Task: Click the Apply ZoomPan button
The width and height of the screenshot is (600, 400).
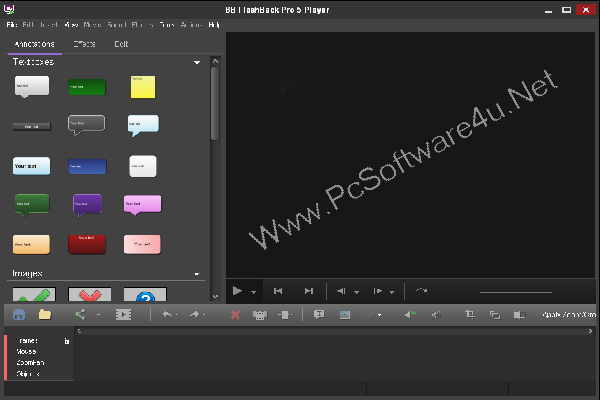Action: [569, 315]
